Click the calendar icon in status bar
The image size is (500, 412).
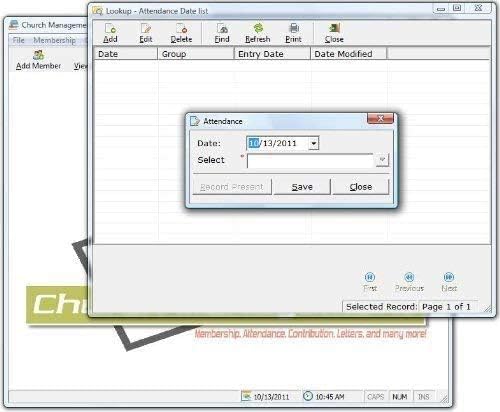246,396
